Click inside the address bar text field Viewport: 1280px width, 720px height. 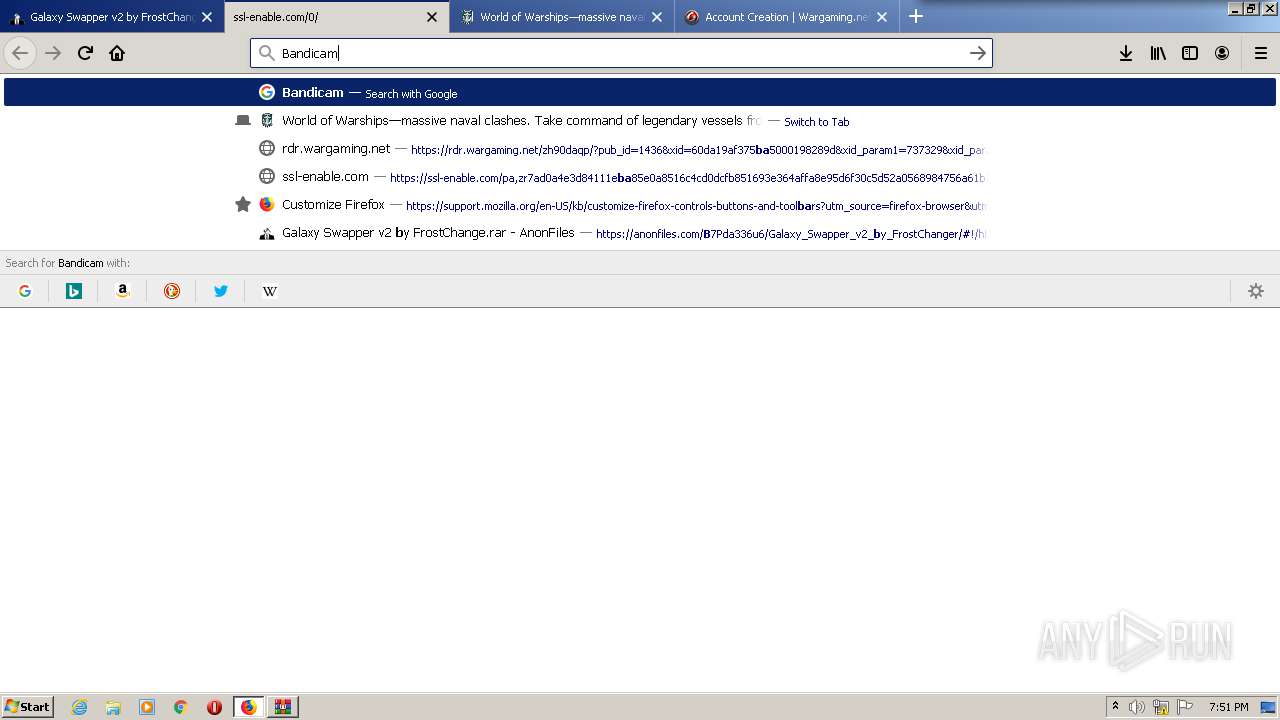click(x=620, y=53)
